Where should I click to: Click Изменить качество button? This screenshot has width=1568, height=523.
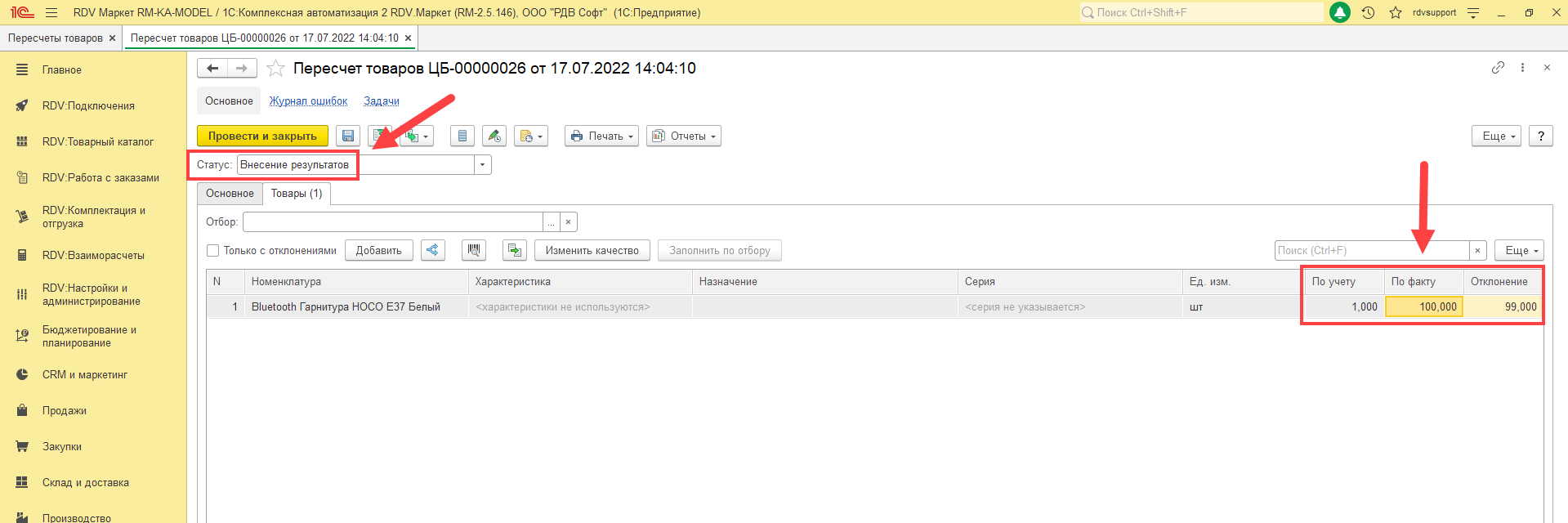point(592,251)
